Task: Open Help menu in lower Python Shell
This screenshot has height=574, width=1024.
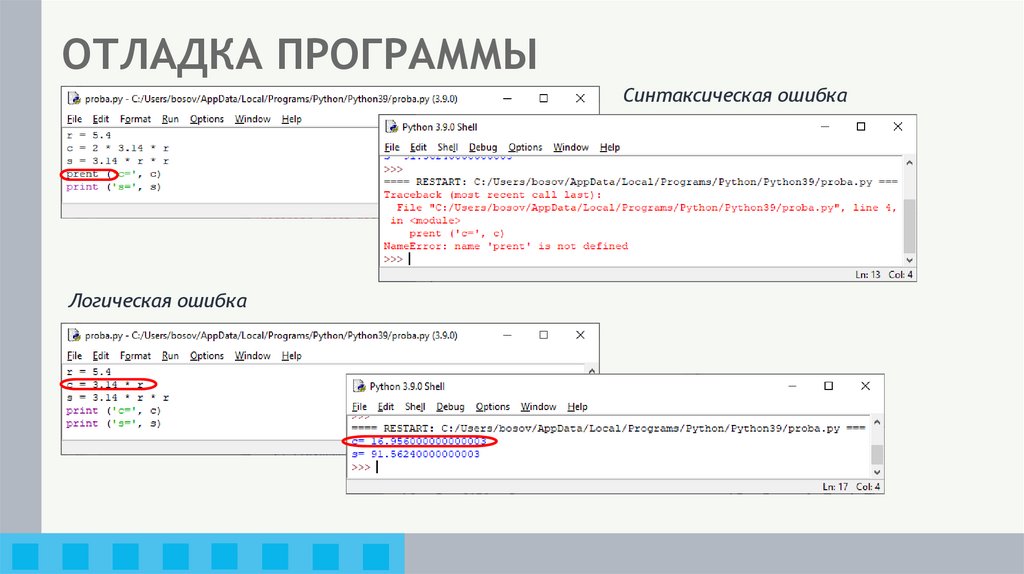Action: click(x=577, y=407)
